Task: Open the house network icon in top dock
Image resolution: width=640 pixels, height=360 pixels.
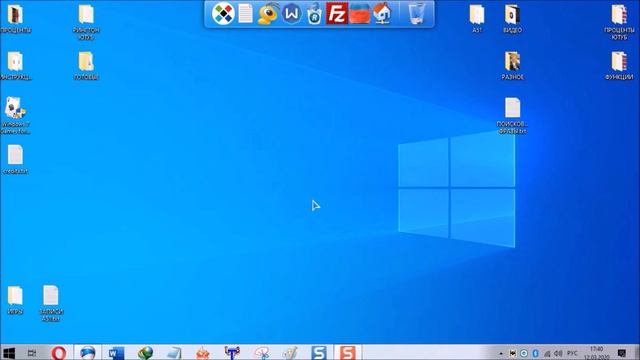Action: point(382,13)
